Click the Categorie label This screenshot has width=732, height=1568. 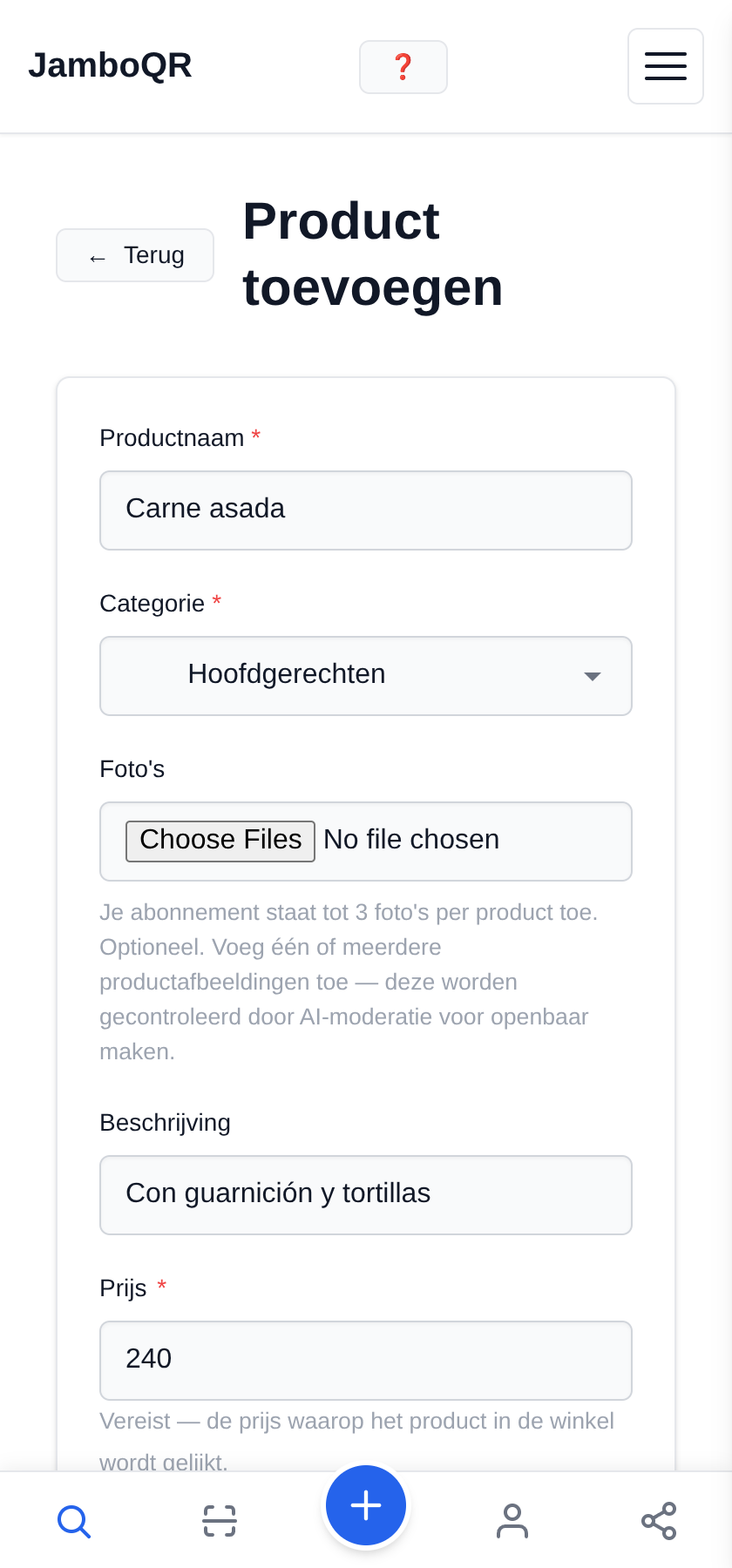click(x=152, y=604)
